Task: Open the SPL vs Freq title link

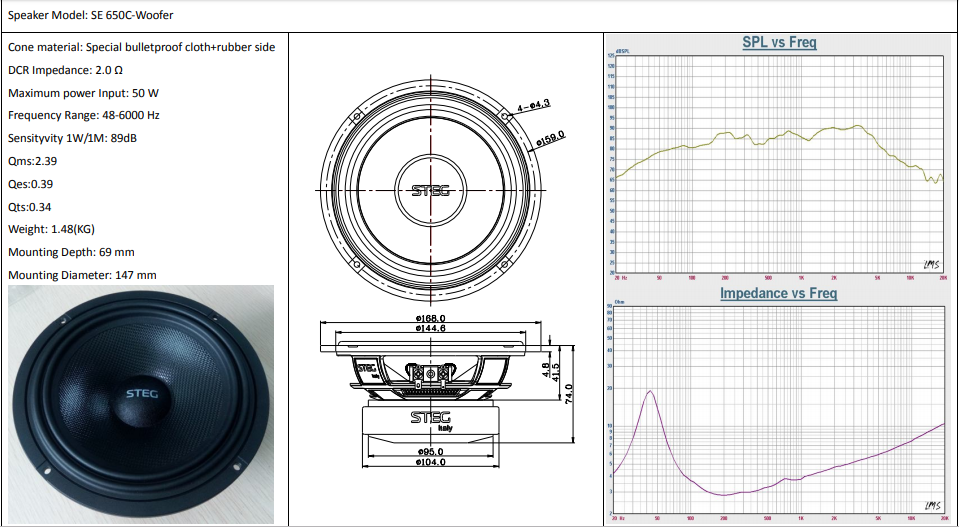Action: (x=779, y=42)
